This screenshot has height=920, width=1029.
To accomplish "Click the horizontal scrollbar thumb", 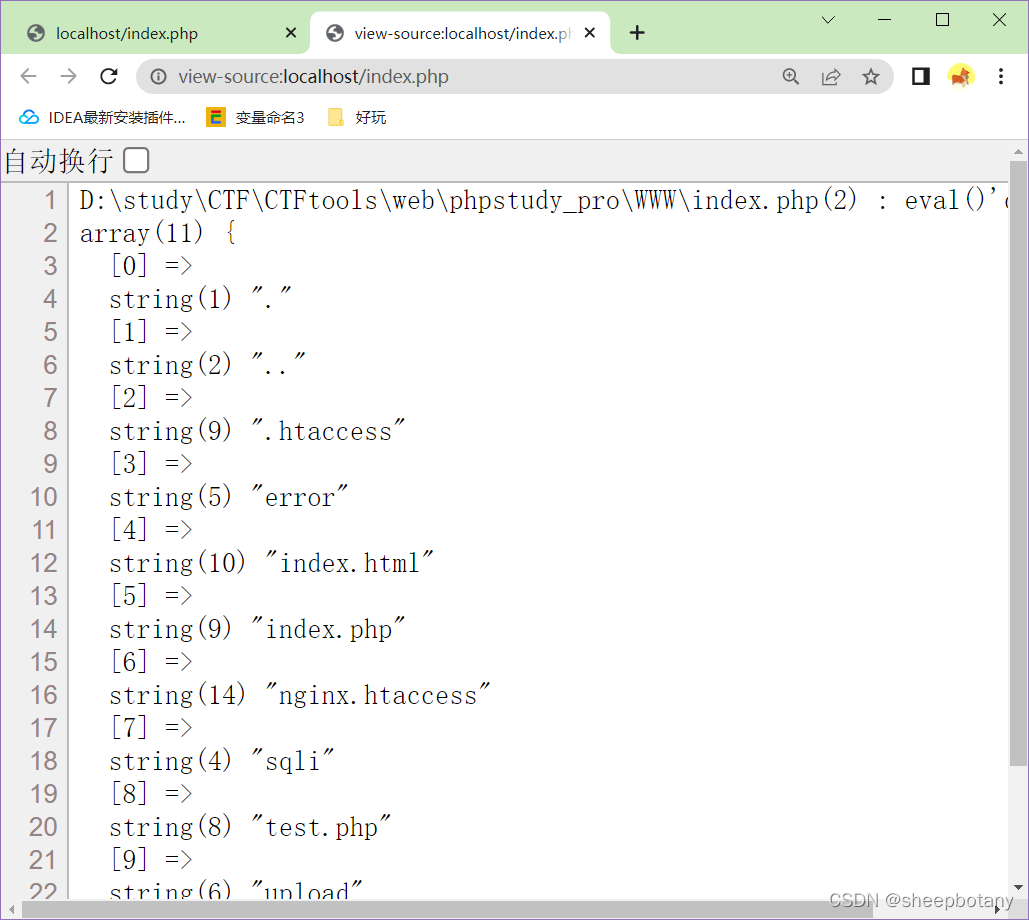I will click(x=446, y=910).
